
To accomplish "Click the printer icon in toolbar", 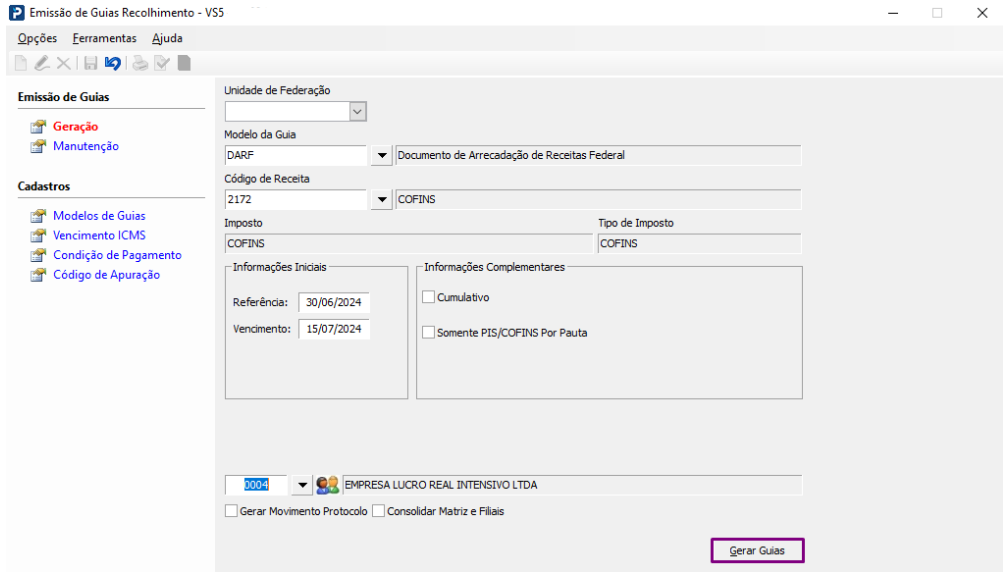I will tap(141, 63).
